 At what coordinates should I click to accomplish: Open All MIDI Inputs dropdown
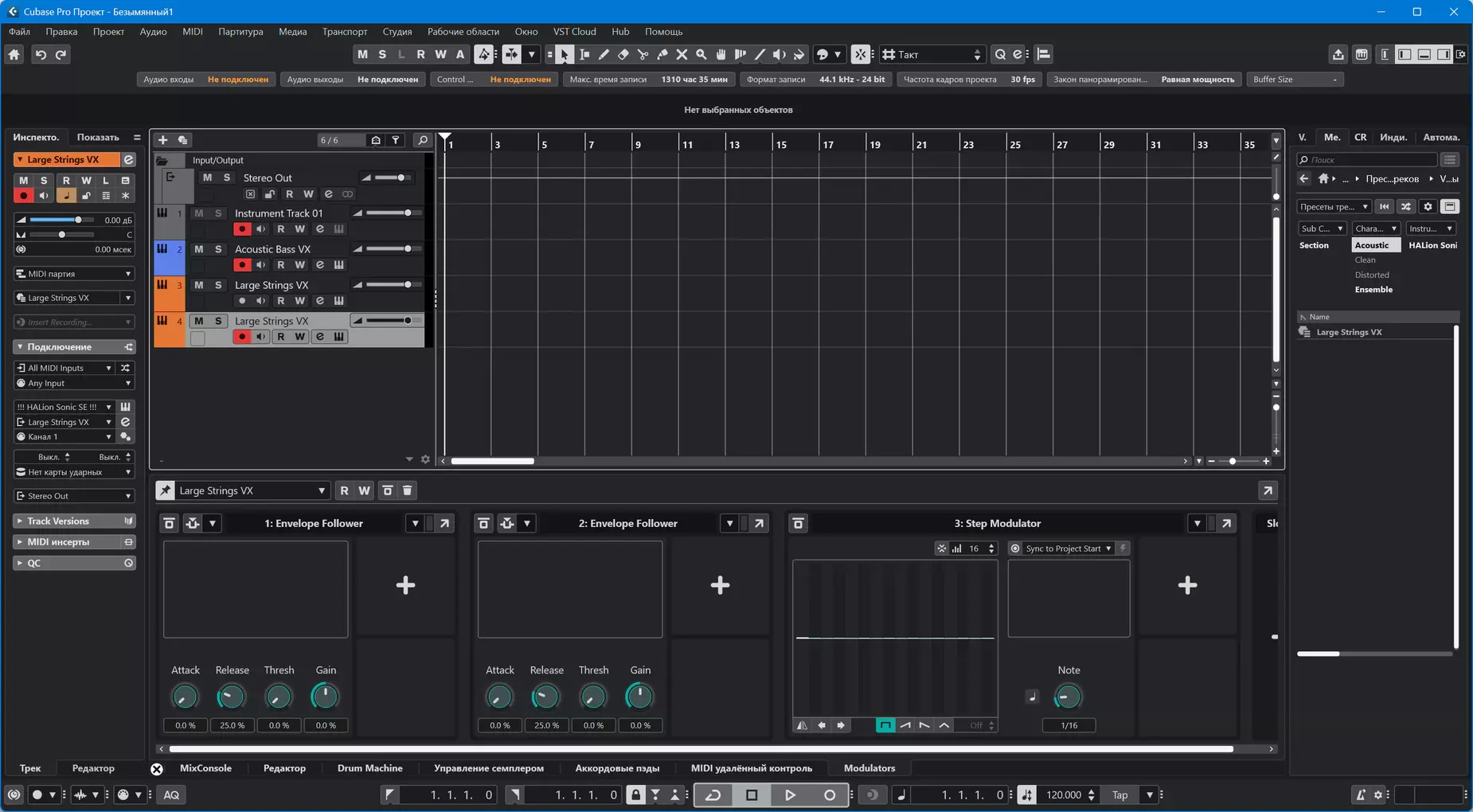(x=64, y=368)
